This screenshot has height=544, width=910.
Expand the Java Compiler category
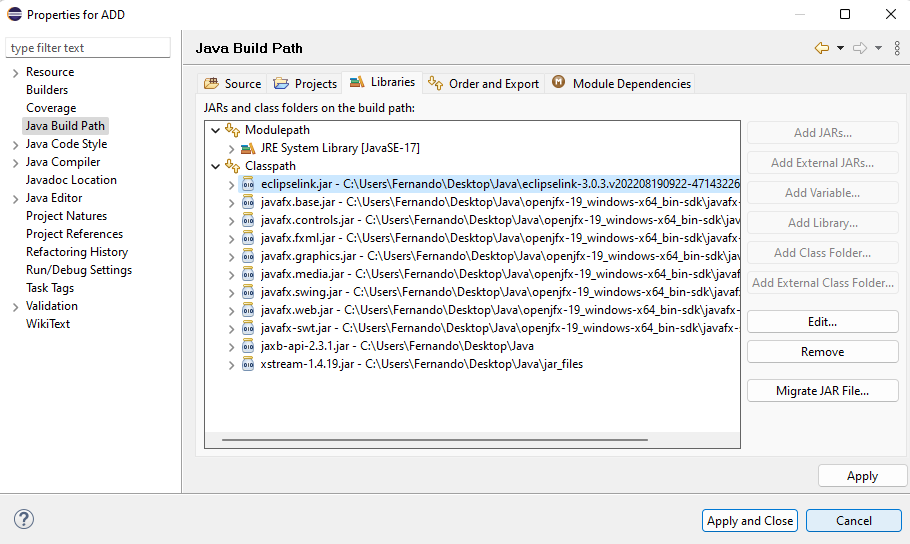click(x=16, y=163)
